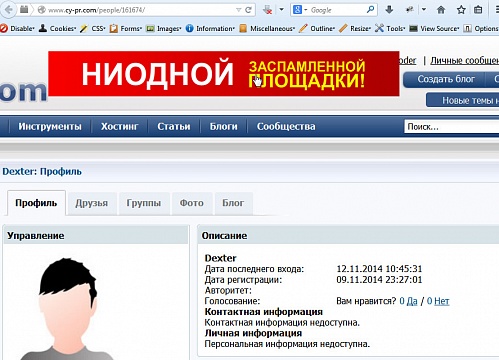
Task: Open the CSS developer menu
Action: (93, 29)
